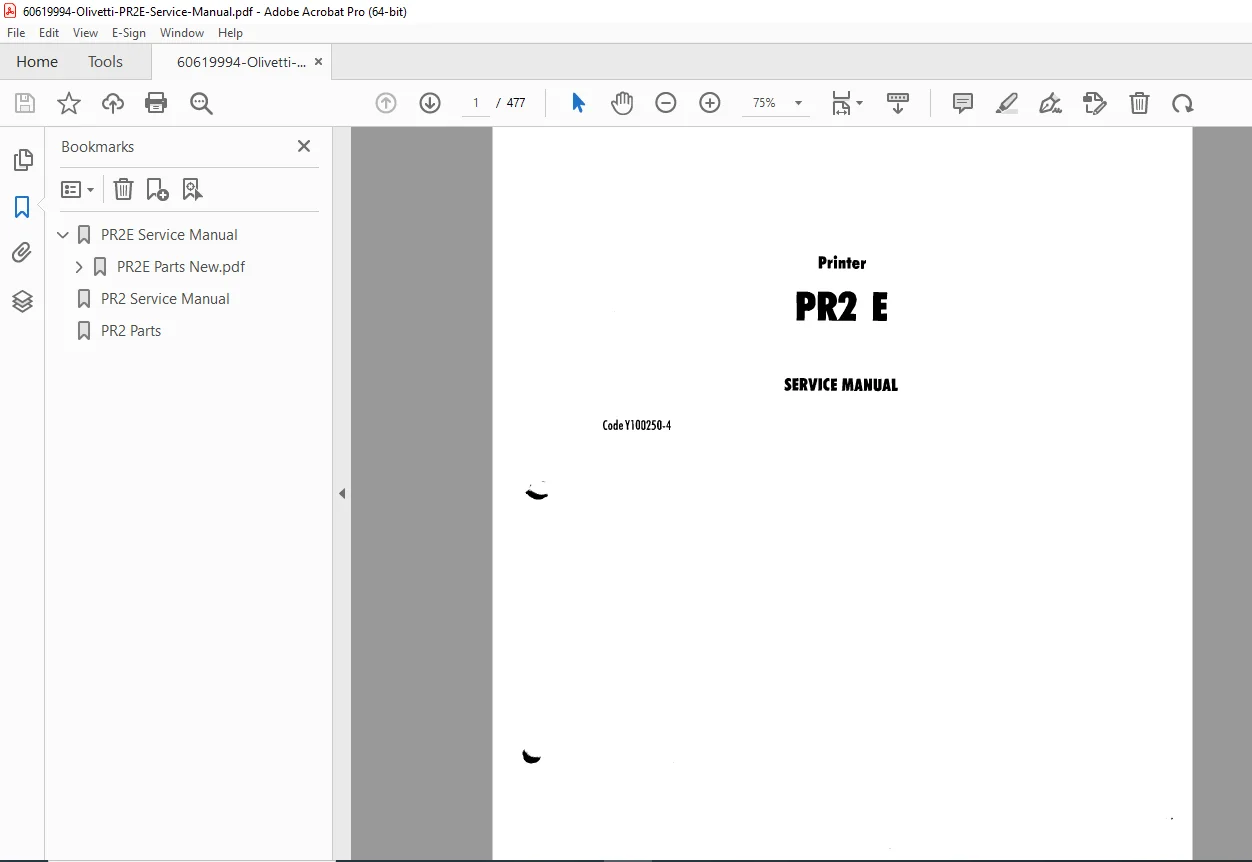Image resolution: width=1252 pixels, height=862 pixels.
Task: Open the fit page display options
Action: [x=847, y=103]
